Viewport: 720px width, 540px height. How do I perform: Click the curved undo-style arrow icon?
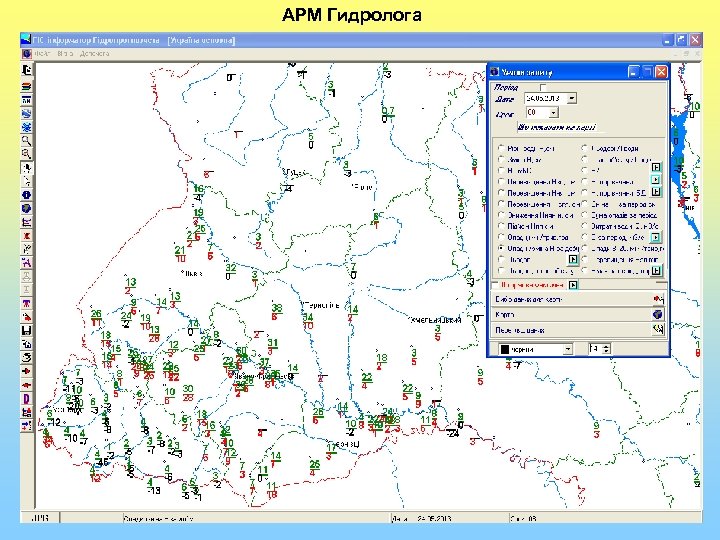click(27, 358)
